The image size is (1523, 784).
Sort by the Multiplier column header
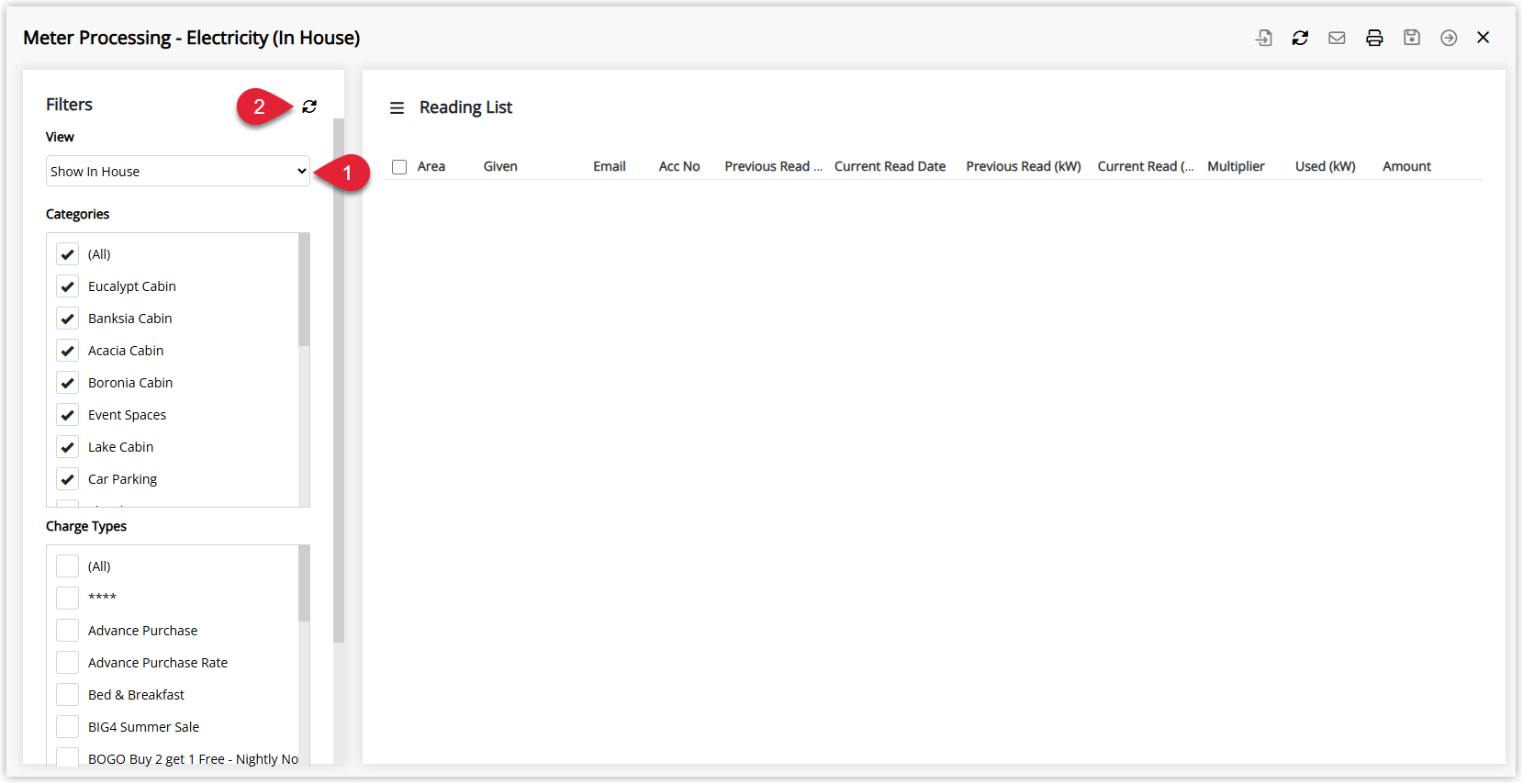click(x=1236, y=166)
